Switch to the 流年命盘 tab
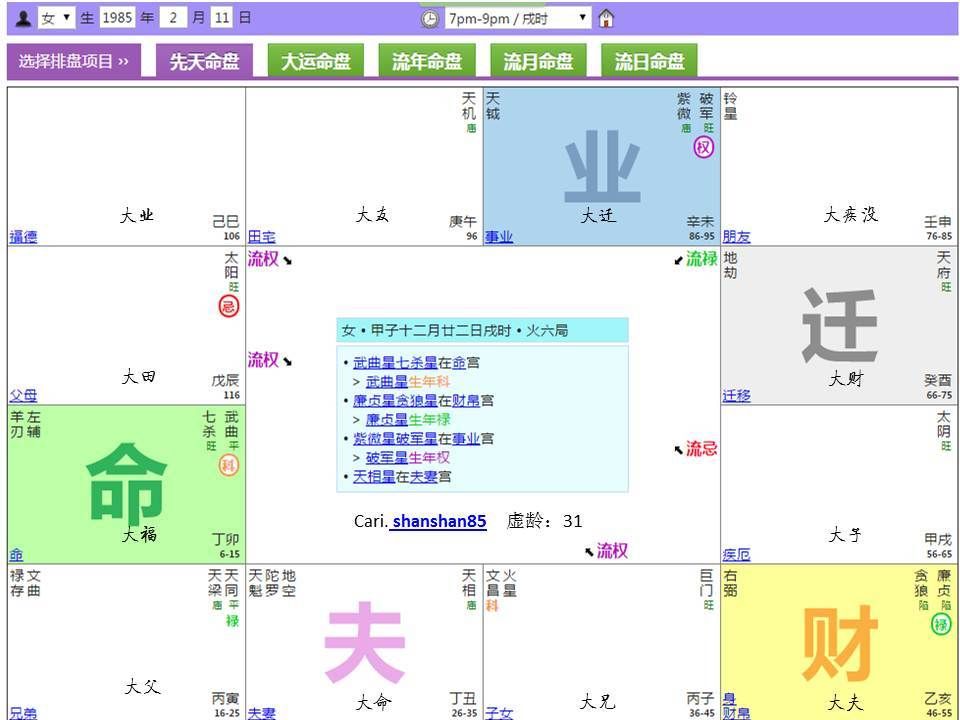The height and width of the screenshot is (720, 960). [427, 61]
